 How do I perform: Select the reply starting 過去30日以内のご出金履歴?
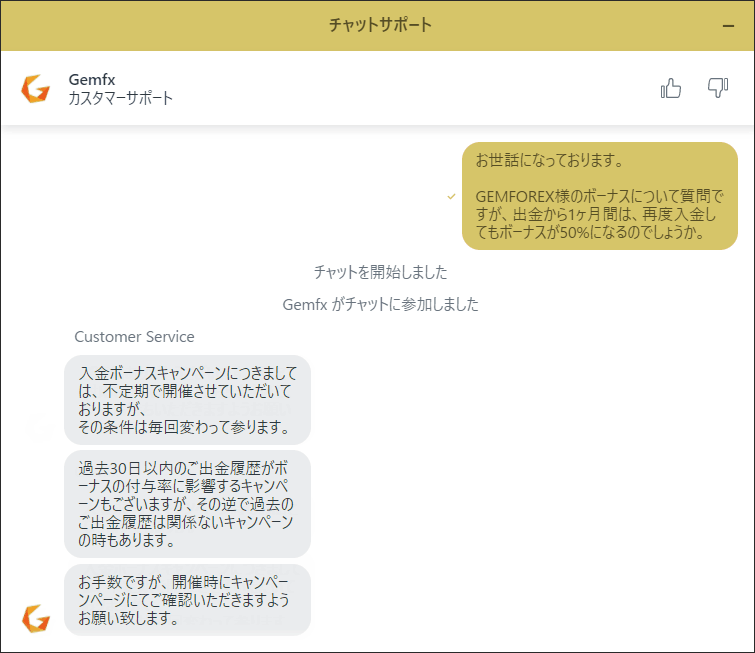[x=187, y=504]
